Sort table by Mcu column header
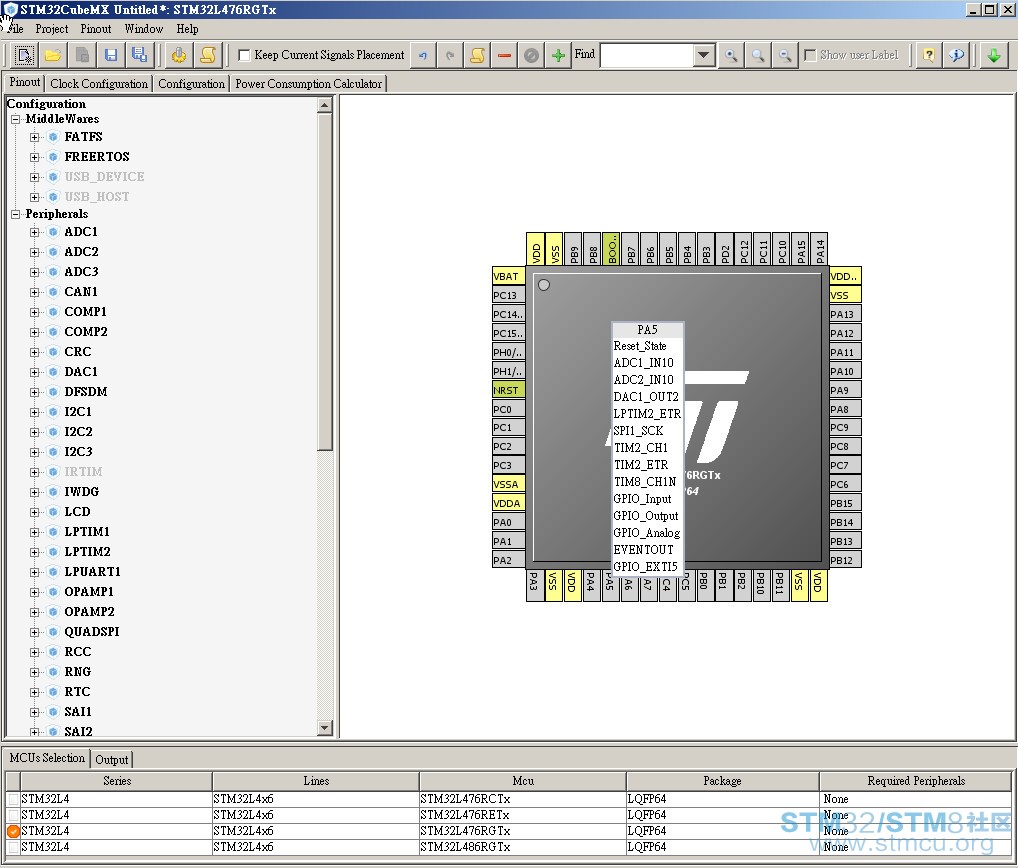This screenshot has width=1018, height=868. [x=523, y=781]
